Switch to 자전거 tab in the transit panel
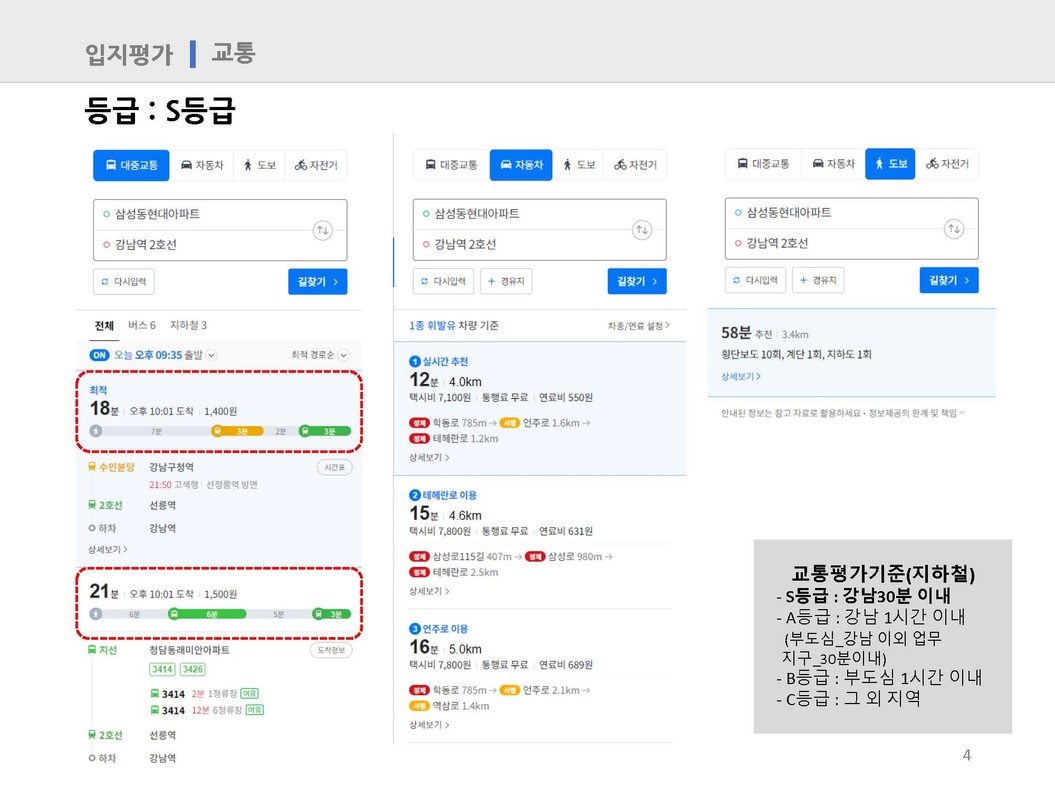 coord(316,165)
